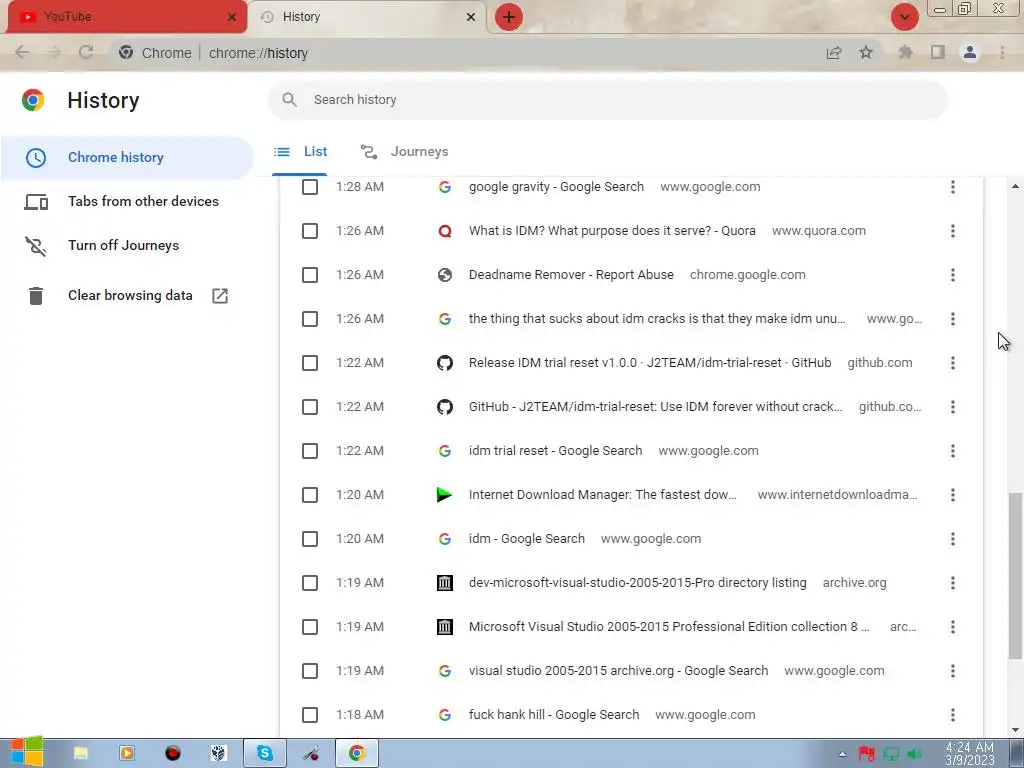Image resolution: width=1024 pixels, height=768 pixels.
Task: Check the box for idm cracks search entry
Action: pos(310,319)
